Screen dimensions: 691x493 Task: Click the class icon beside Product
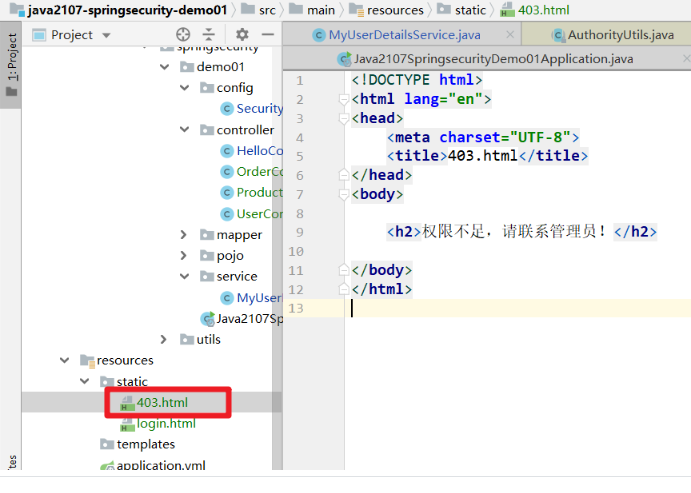227,193
